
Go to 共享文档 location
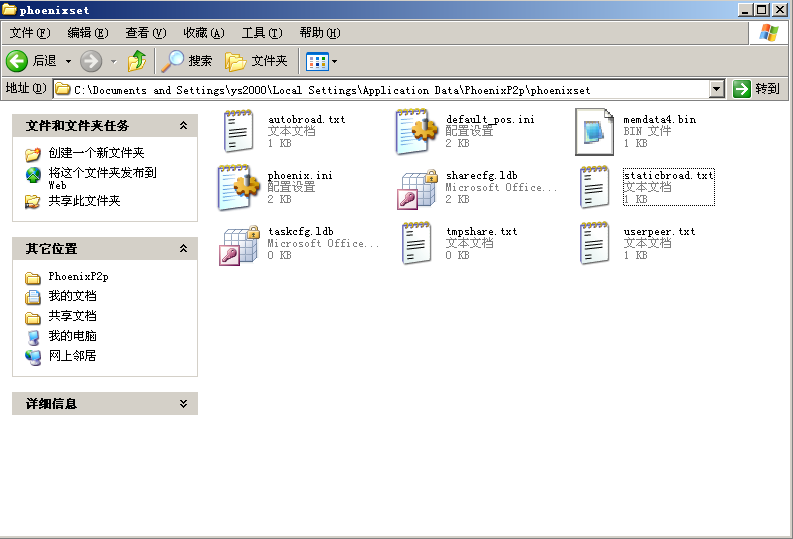click(x=72, y=316)
